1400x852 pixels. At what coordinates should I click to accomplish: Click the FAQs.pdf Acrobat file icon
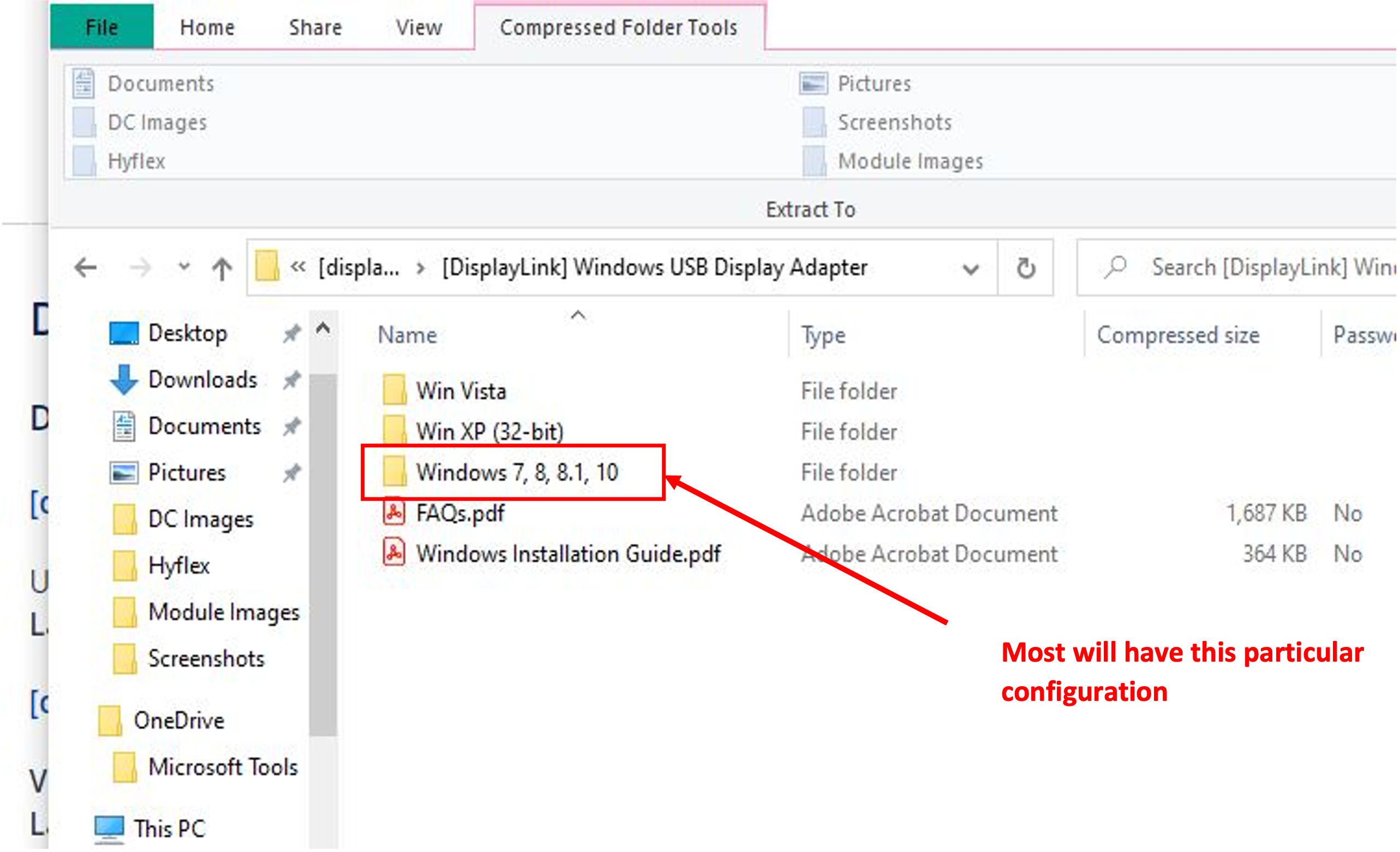tap(394, 513)
